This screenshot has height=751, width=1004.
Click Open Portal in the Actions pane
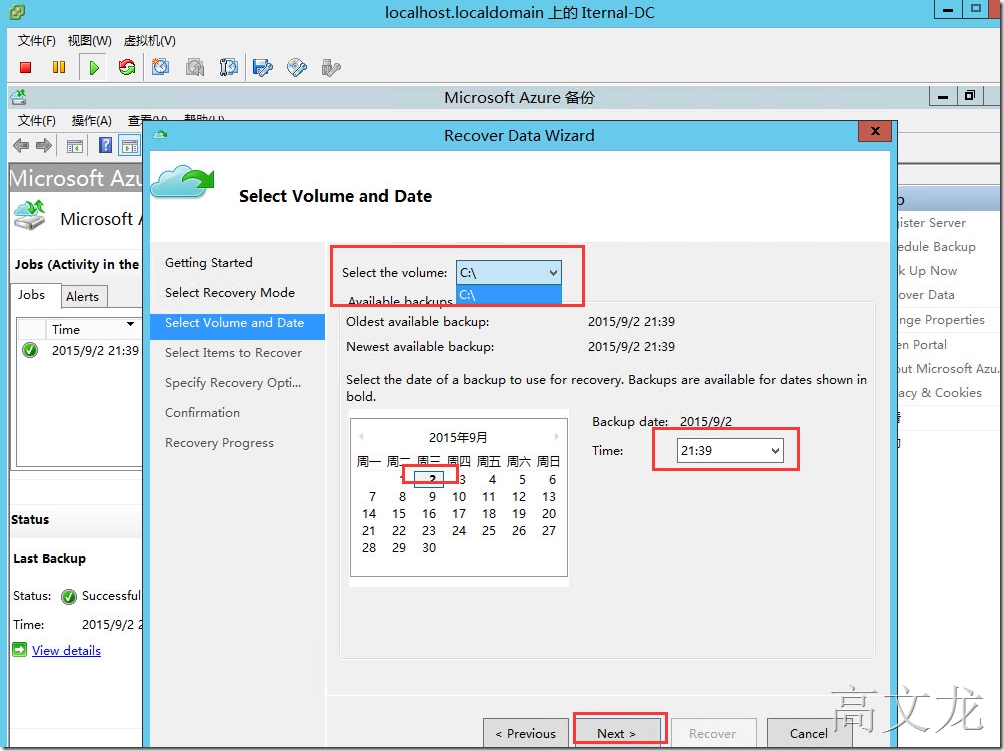pyautogui.click(x=922, y=344)
